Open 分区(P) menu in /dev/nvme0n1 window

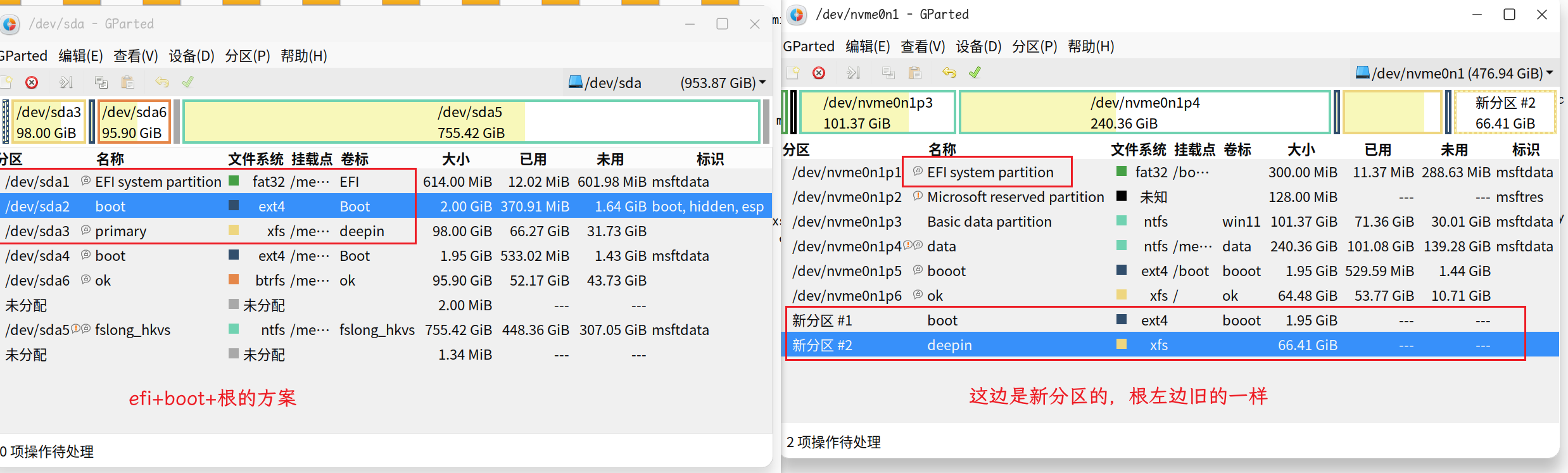tap(1034, 46)
